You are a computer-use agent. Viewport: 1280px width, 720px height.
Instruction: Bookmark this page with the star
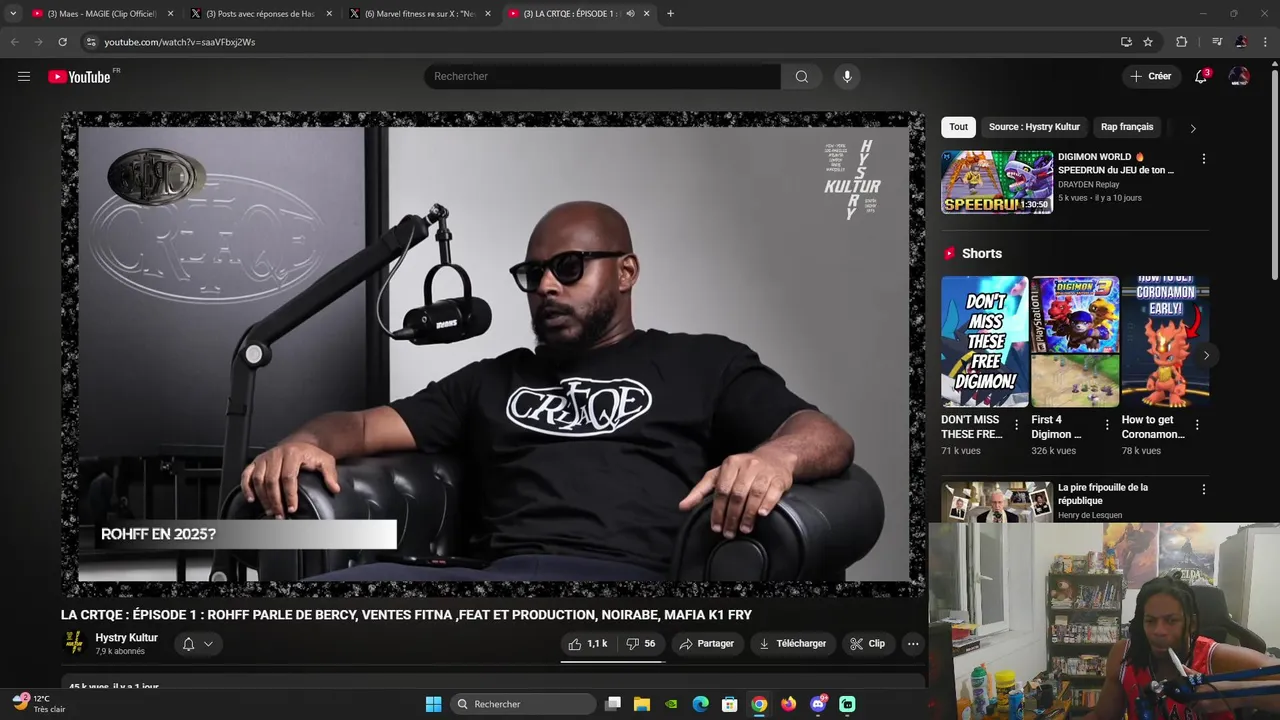[1148, 42]
